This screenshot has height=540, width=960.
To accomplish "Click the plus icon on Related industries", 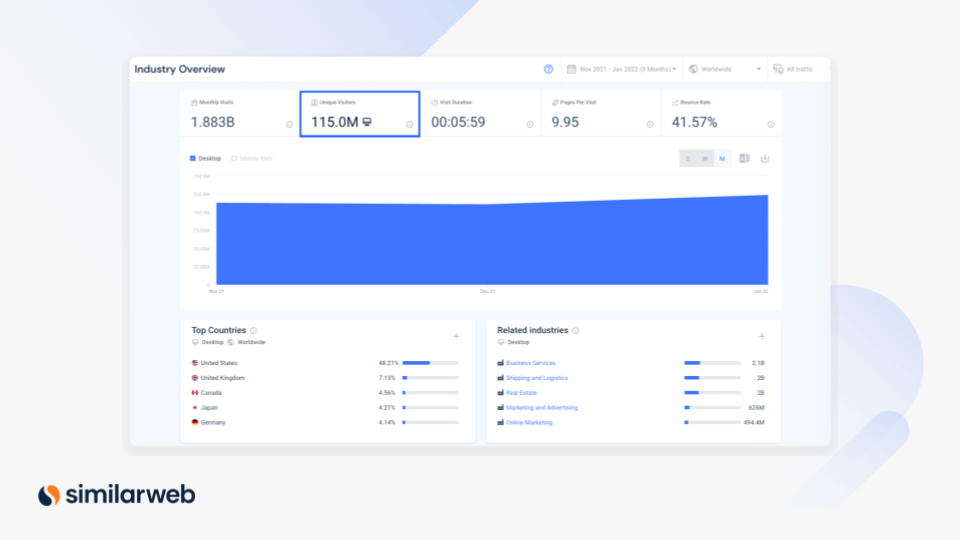I will pos(761,337).
